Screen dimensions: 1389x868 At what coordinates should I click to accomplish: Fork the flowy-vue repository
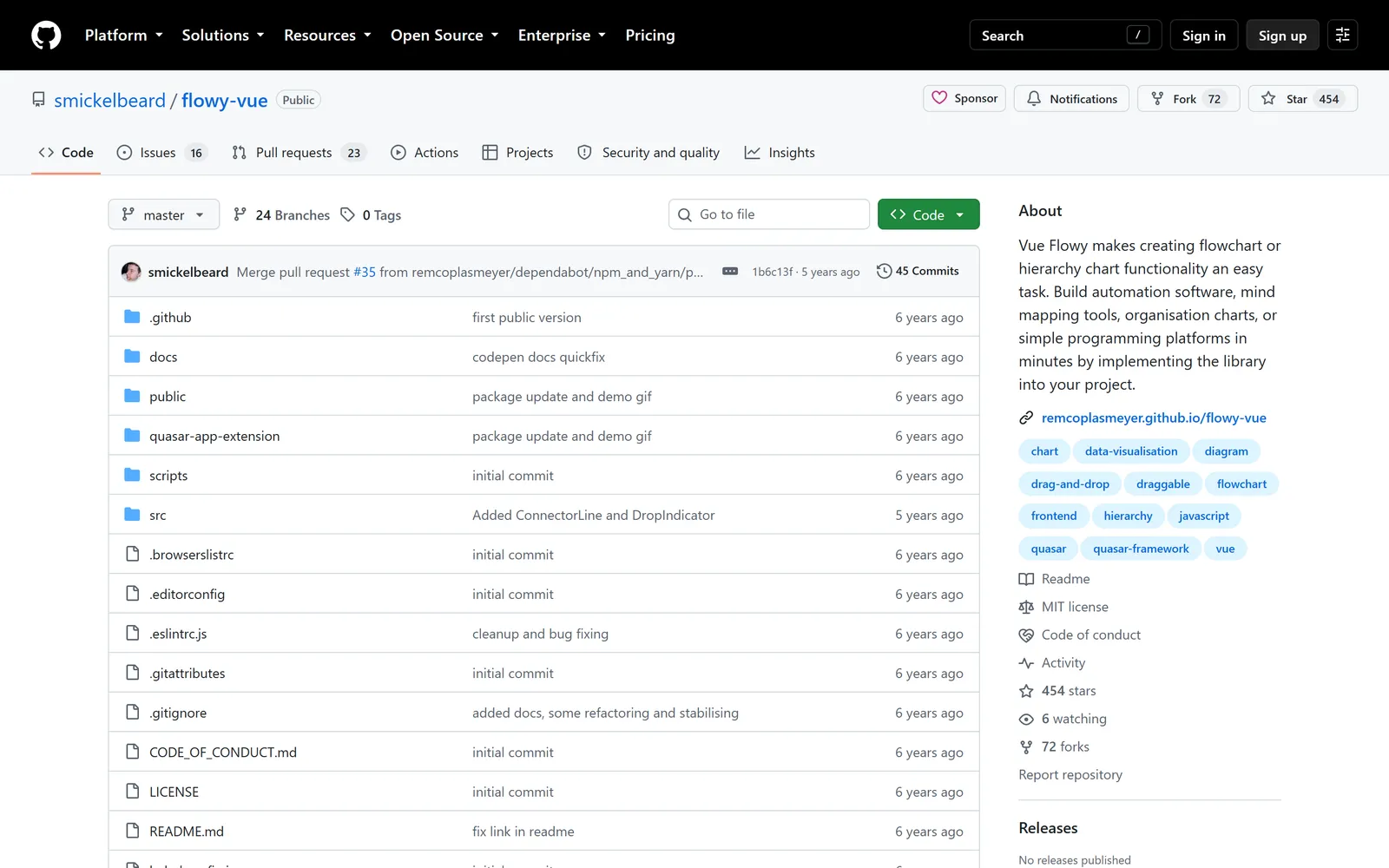(x=1188, y=99)
